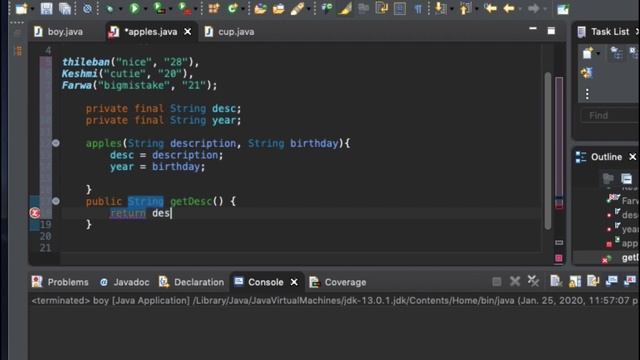Click the Open Type icon
This screenshot has height=360, width=640.
(x=260, y=8)
